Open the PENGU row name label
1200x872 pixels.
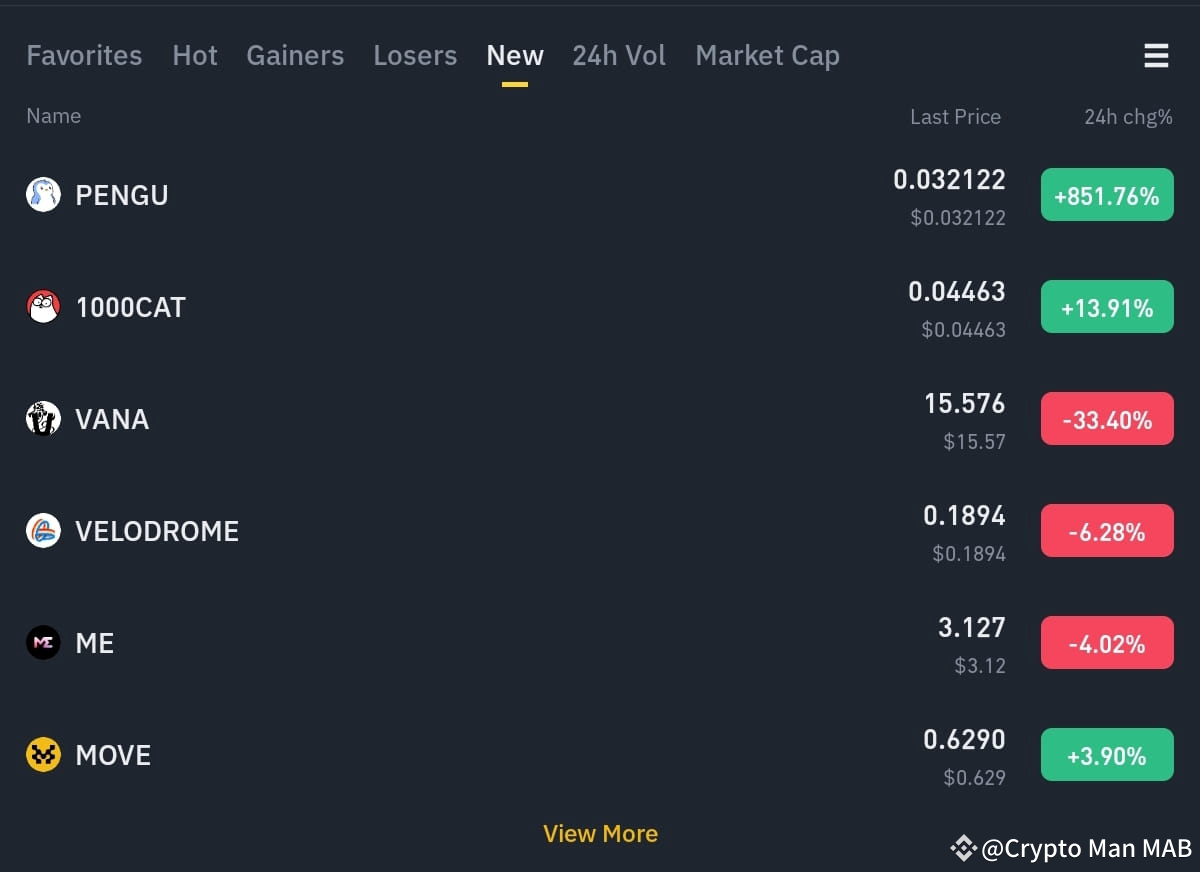[121, 195]
